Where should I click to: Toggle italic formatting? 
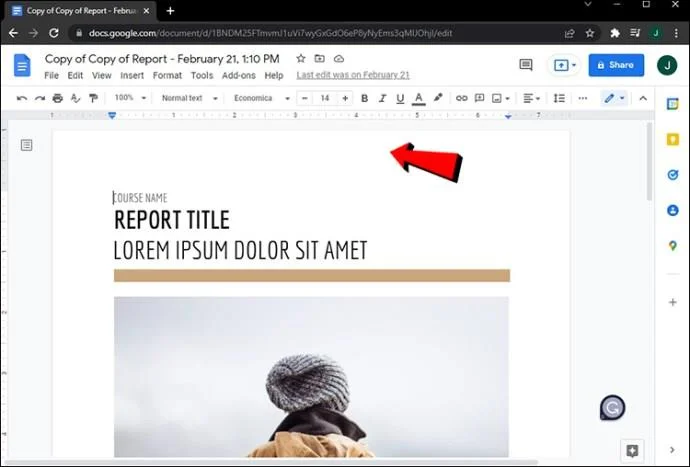[x=382, y=98]
